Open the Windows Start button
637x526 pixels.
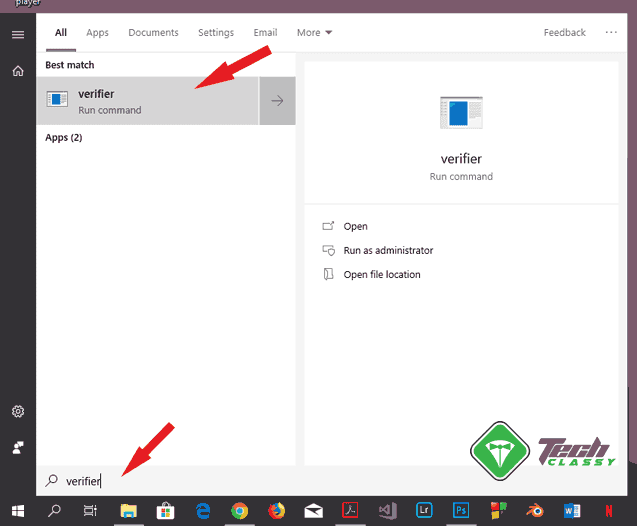18,511
